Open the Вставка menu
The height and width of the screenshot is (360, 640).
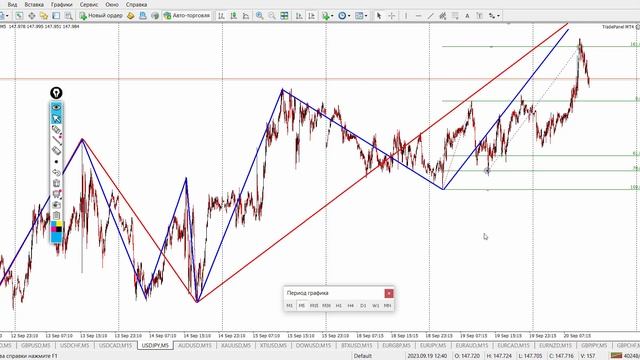34,4
